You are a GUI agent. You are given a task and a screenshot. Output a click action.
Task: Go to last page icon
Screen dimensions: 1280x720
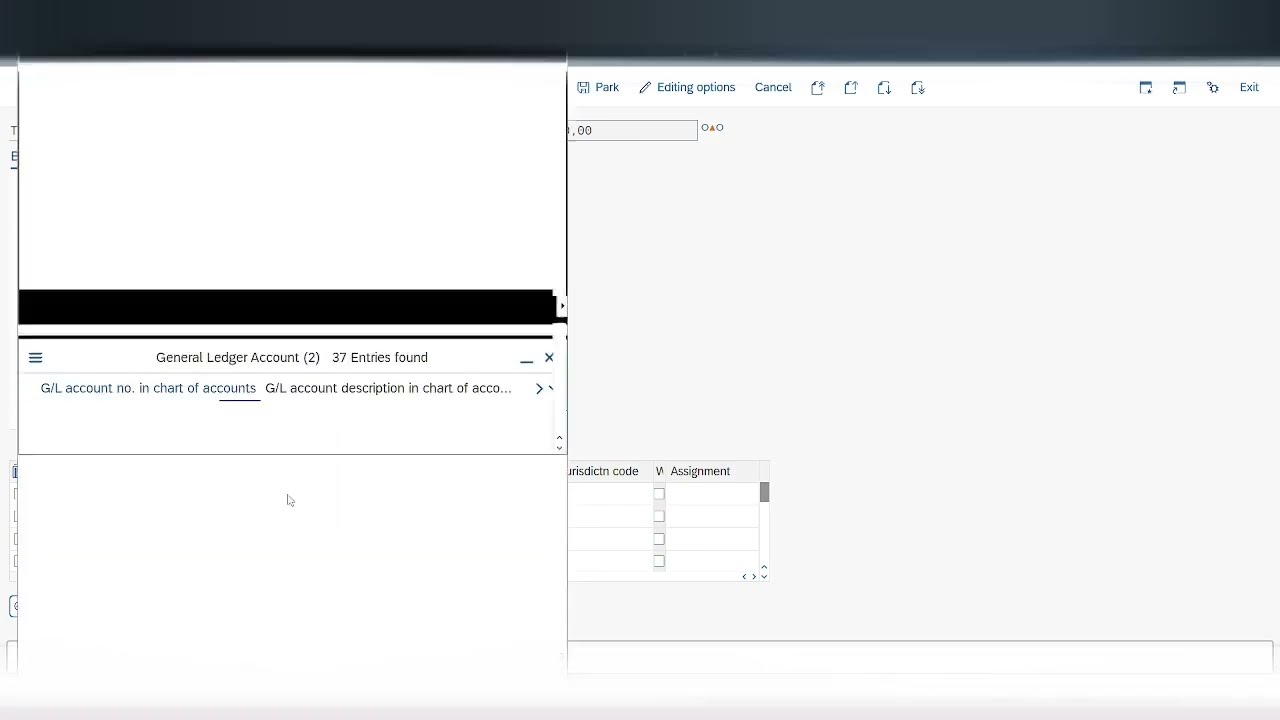[918, 88]
